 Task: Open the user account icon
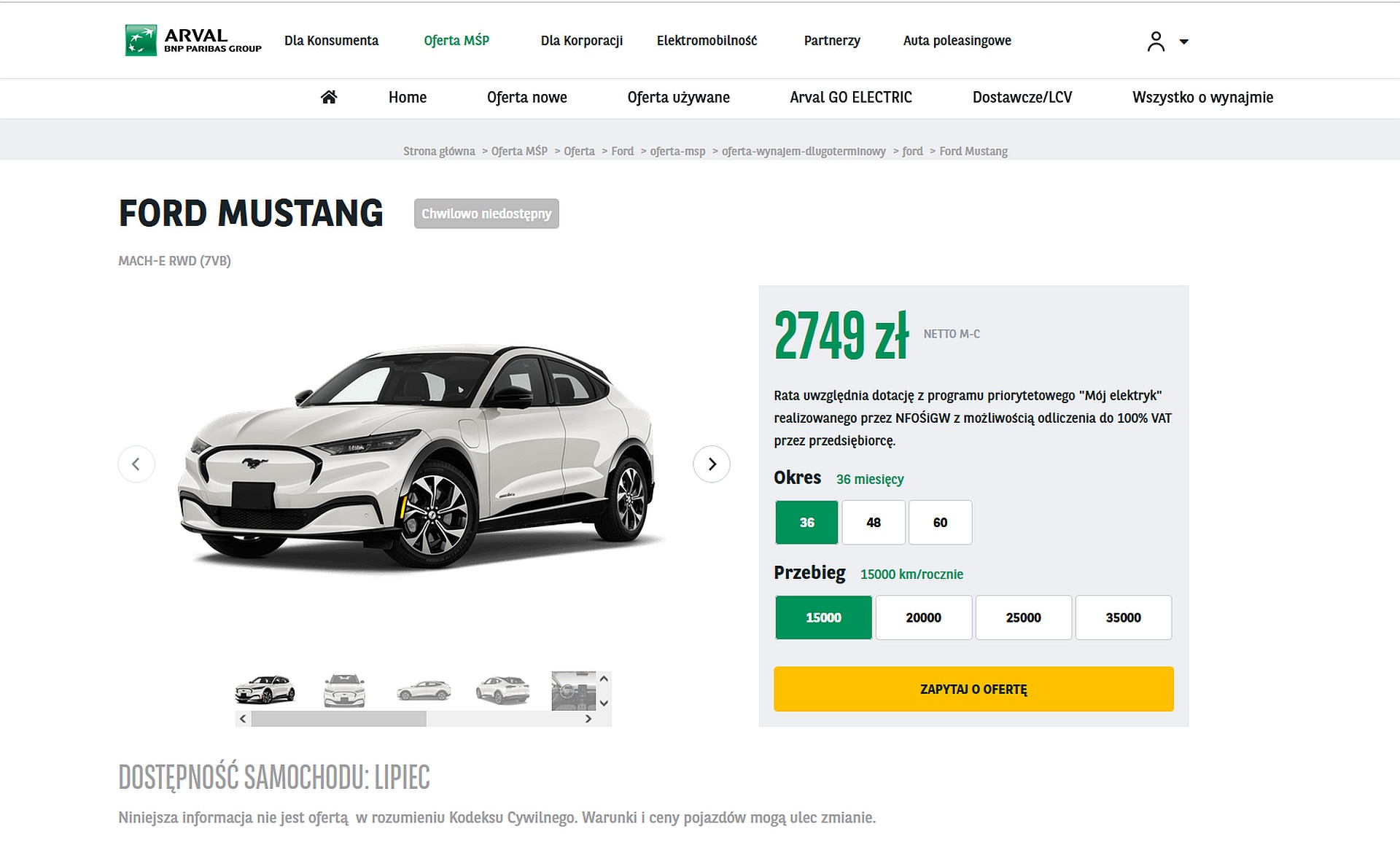click(1156, 42)
